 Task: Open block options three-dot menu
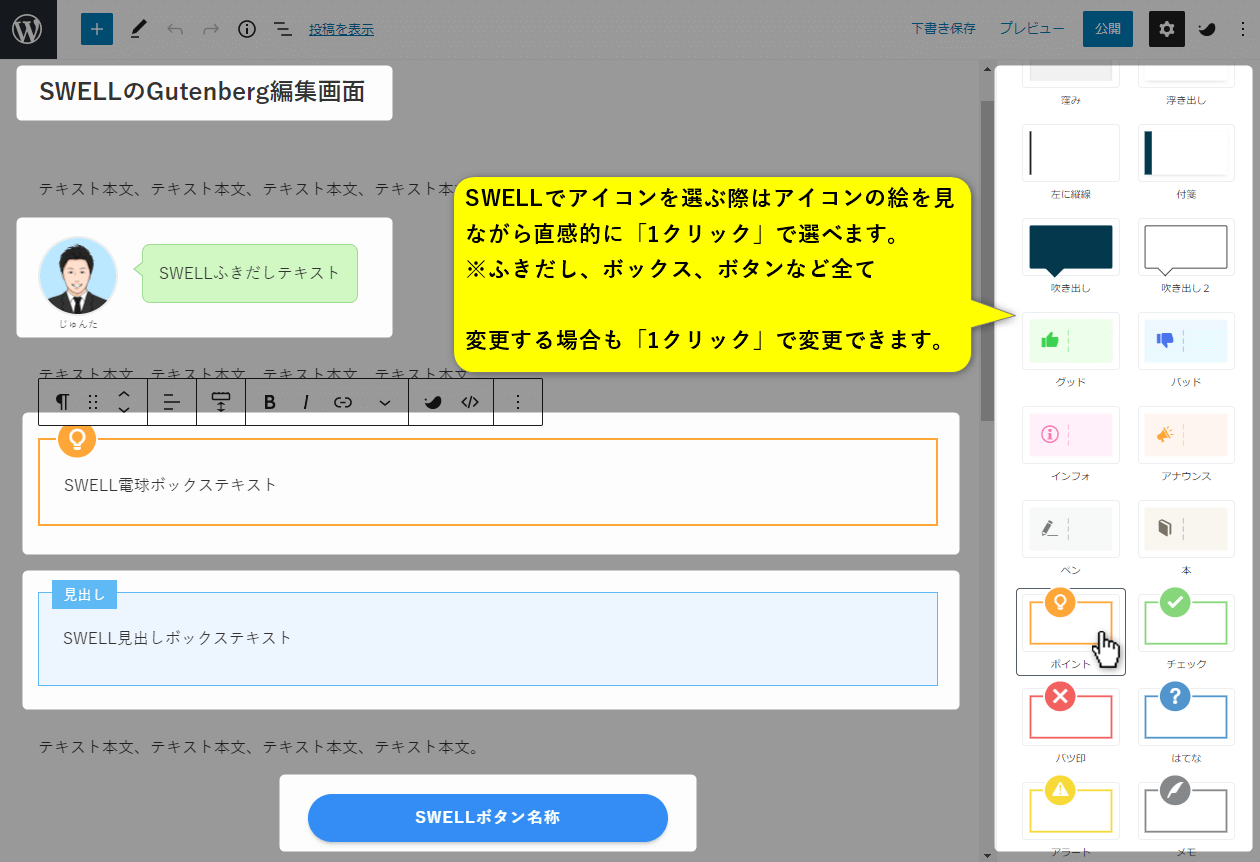pos(518,402)
